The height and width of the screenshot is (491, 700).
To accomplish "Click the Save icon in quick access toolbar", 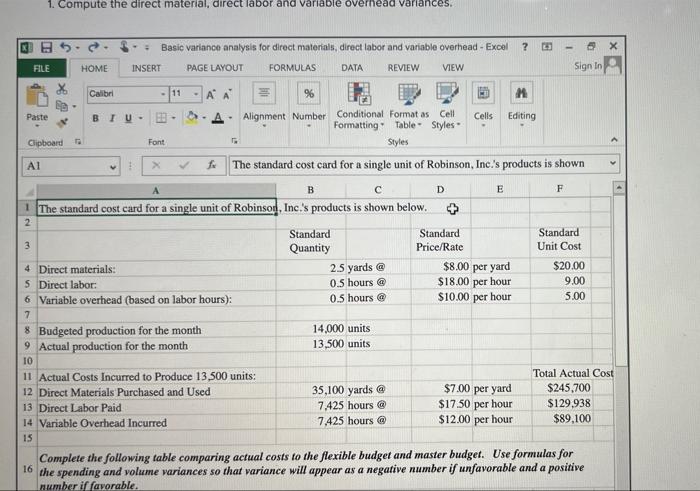I will tap(46, 47).
